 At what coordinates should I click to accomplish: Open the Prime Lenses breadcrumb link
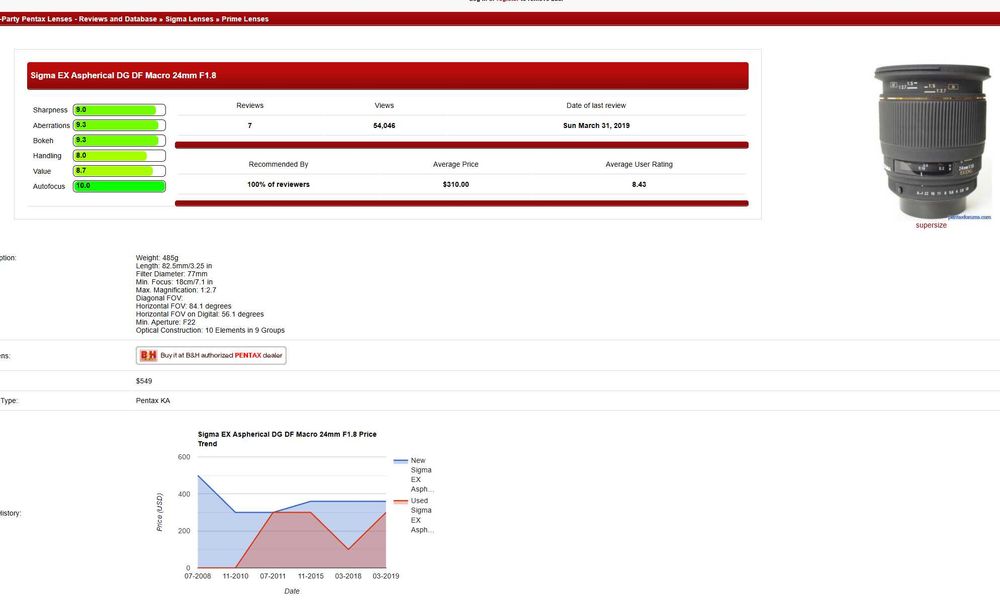(245, 19)
